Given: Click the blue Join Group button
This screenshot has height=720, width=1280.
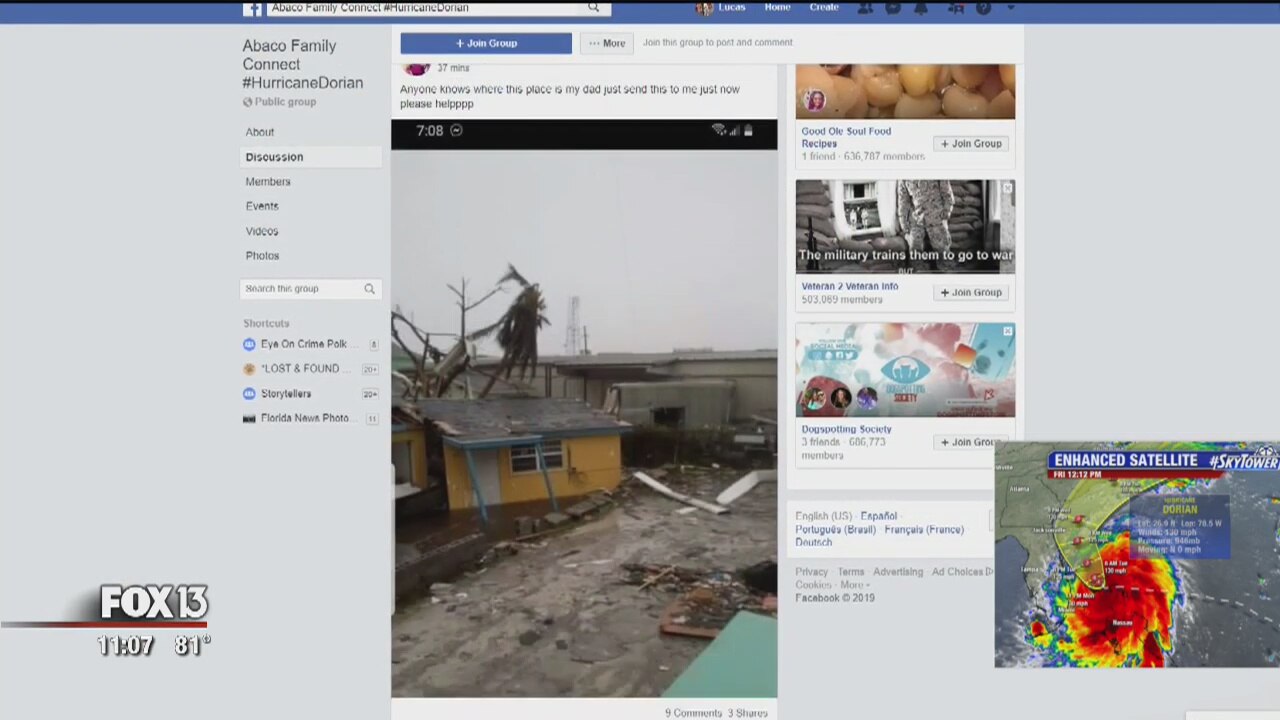Looking at the screenshot, I should point(486,43).
